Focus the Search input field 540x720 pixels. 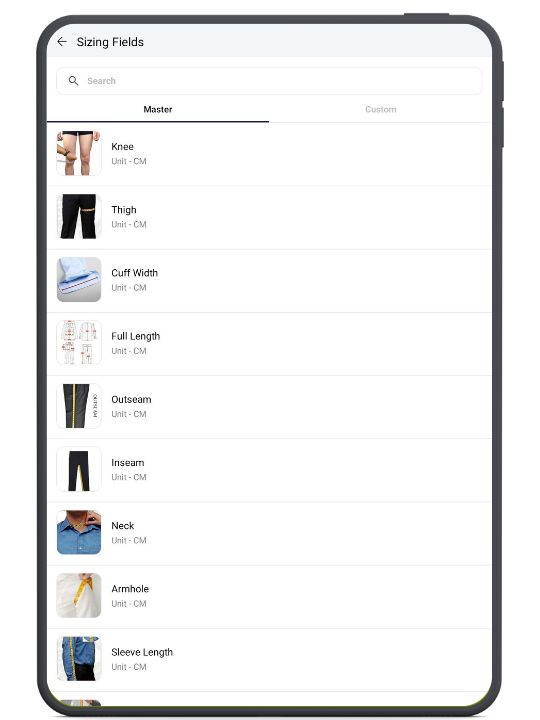pos(269,81)
